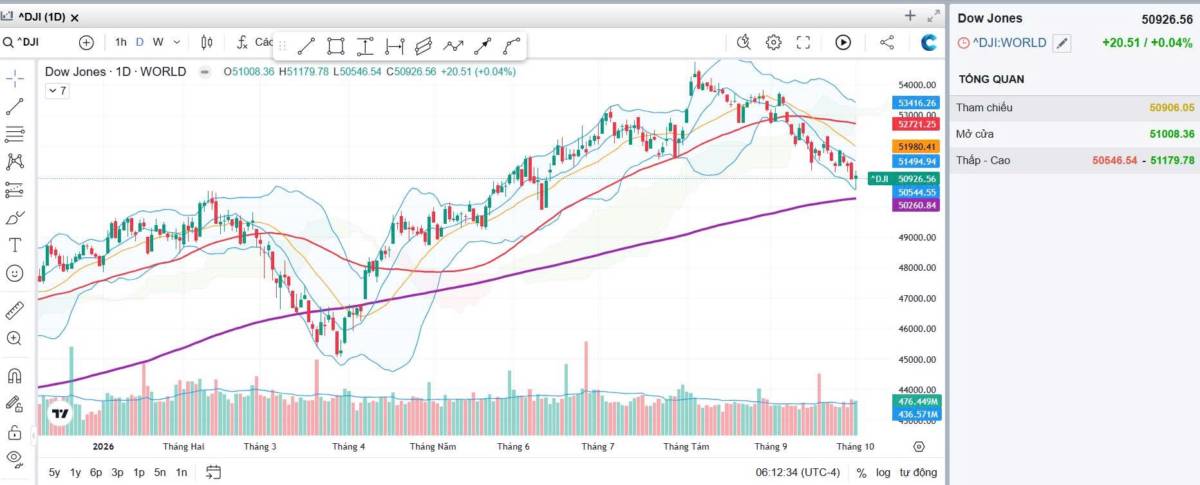Expand the 7 indicators legend chevron
This screenshot has height=485, width=1200.
pyautogui.click(x=57, y=91)
